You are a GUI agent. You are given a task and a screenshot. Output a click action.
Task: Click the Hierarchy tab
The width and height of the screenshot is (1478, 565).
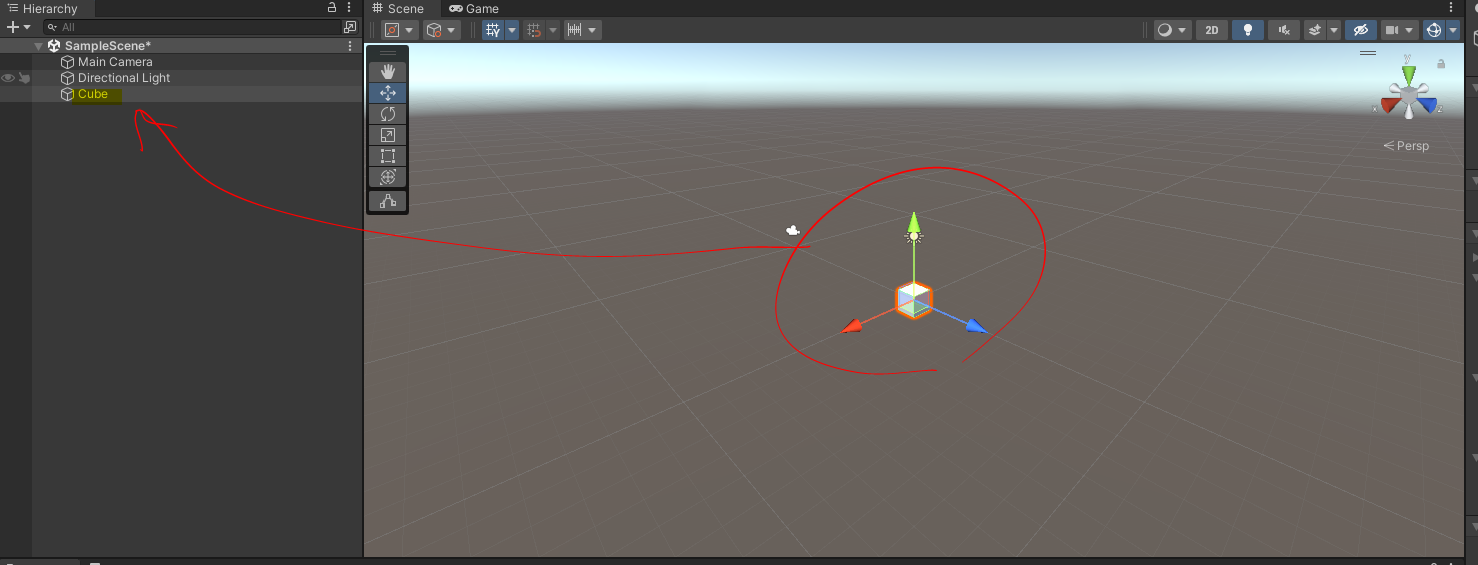(42, 8)
